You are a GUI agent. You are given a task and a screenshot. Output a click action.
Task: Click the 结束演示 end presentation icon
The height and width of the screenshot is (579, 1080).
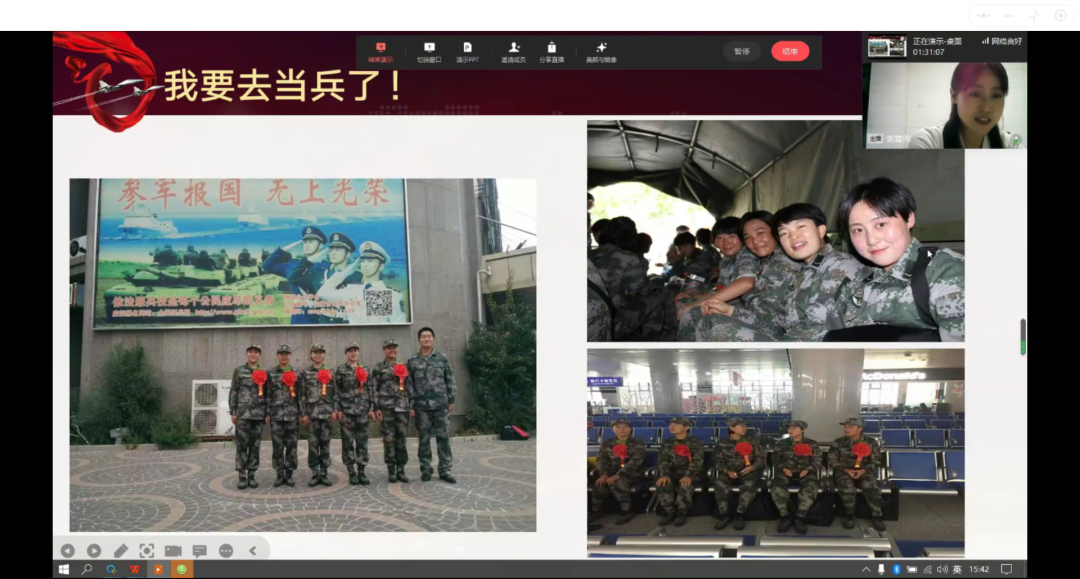pos(380,52)
